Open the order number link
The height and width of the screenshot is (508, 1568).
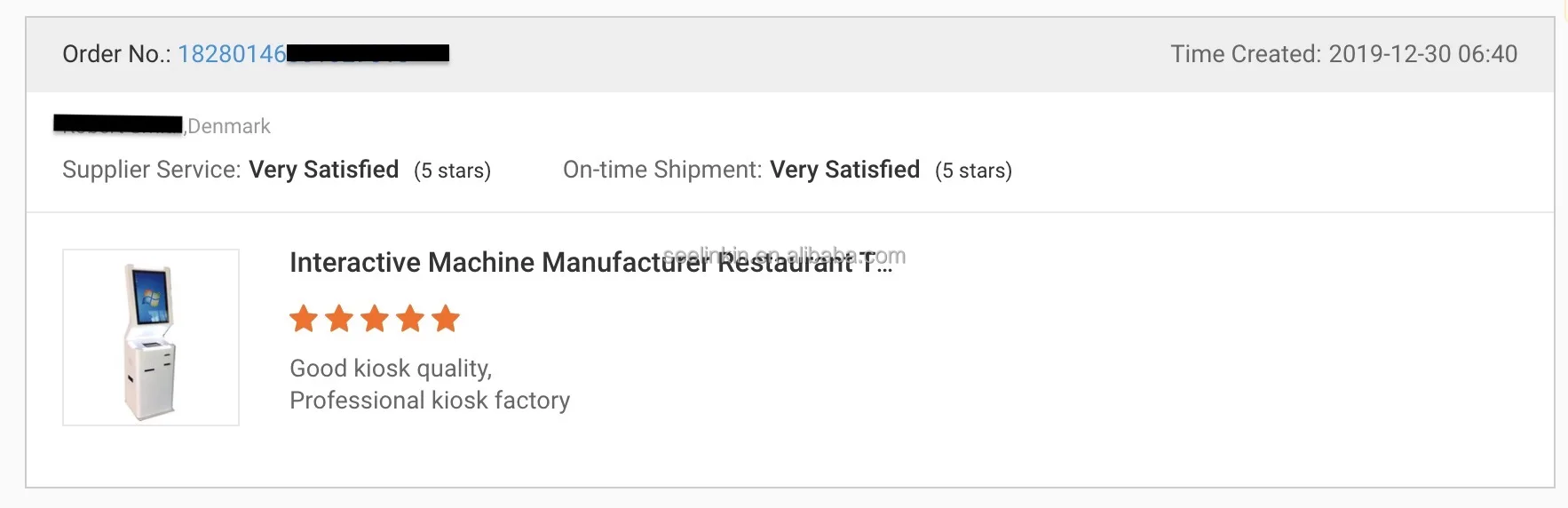pyautogui.click(x=232, y=54)
